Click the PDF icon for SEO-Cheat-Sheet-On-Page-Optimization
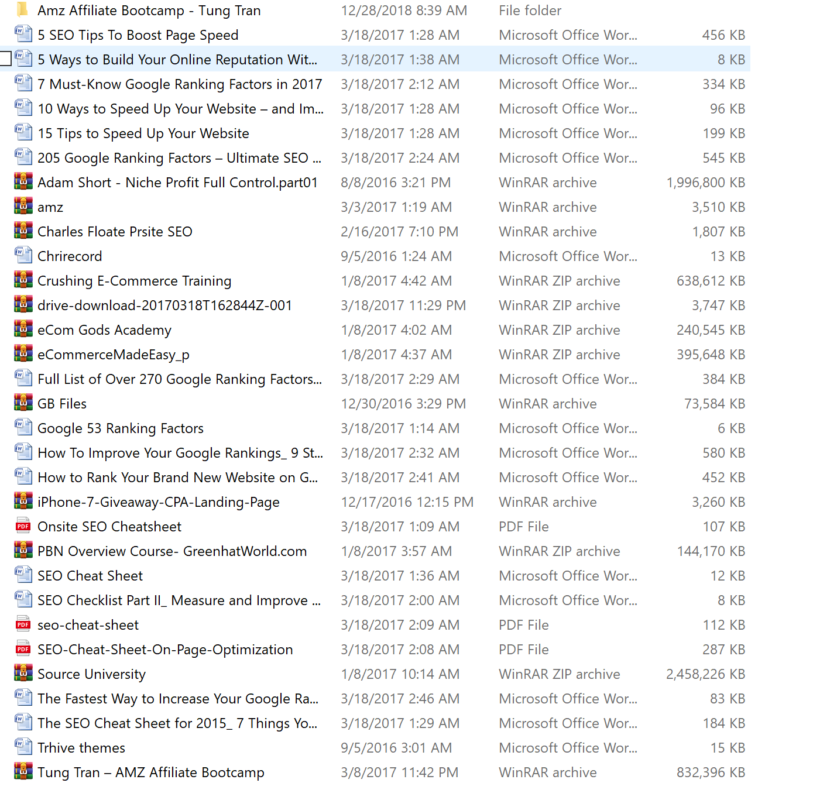This screenshot has height=800, width=837. click(23, 648)
